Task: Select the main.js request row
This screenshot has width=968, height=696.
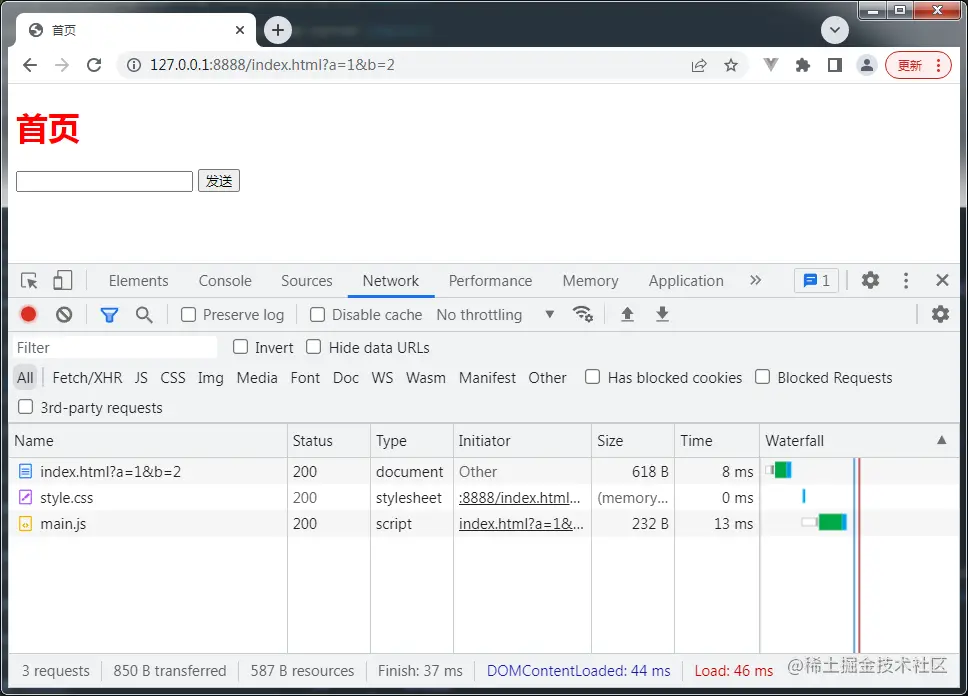Action: 485,523
